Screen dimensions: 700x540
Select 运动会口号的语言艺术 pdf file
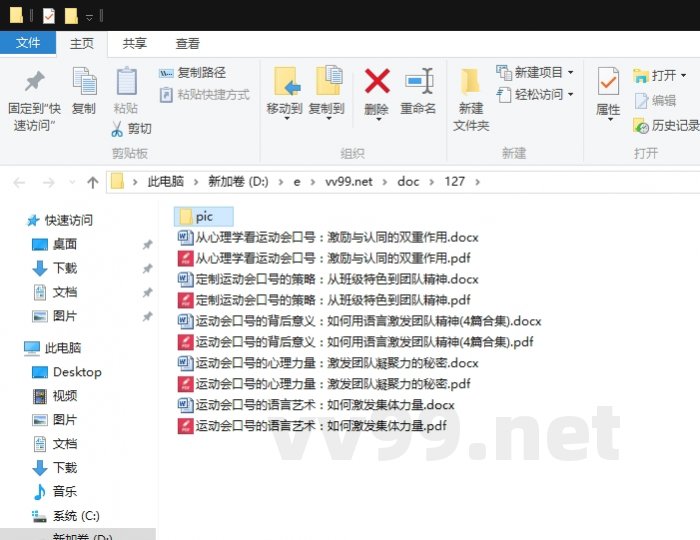coord(312,426)
